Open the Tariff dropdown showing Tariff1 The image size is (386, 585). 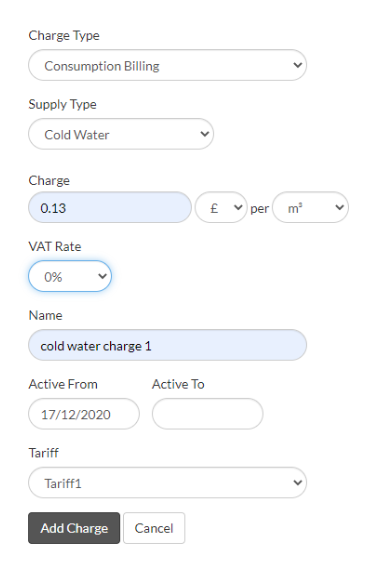coord(167,483)
